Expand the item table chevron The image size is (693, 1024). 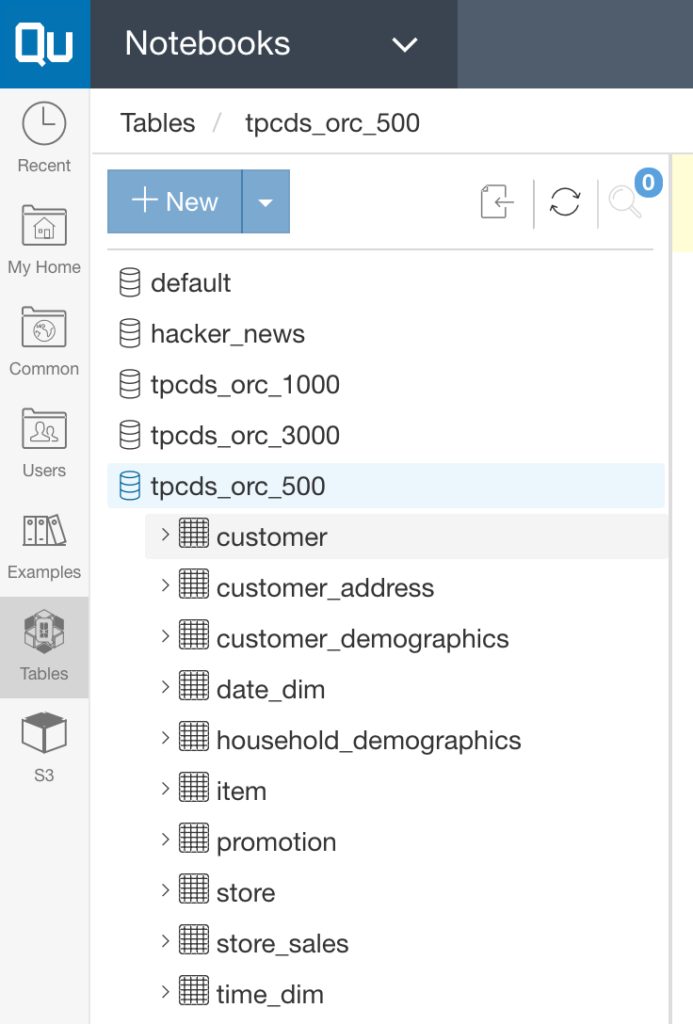point(165,789)
